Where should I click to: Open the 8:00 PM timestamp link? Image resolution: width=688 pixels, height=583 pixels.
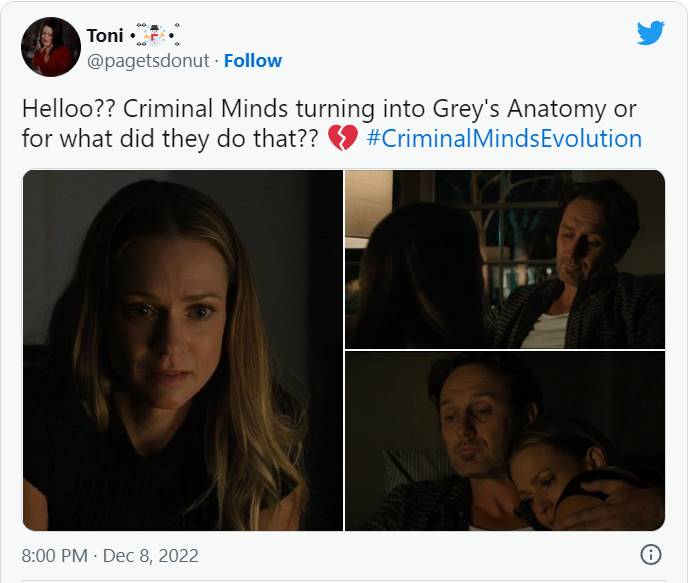pos(54,555)
